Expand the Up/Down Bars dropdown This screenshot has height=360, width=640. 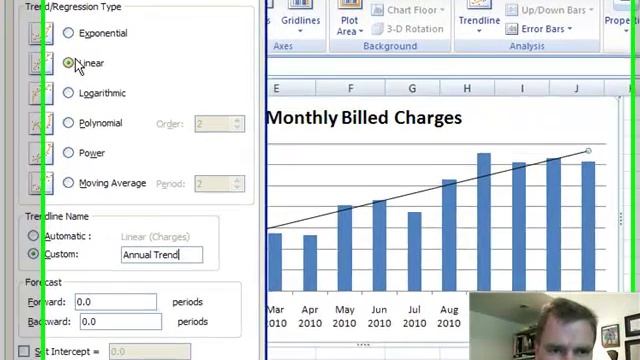coord(591,10)
